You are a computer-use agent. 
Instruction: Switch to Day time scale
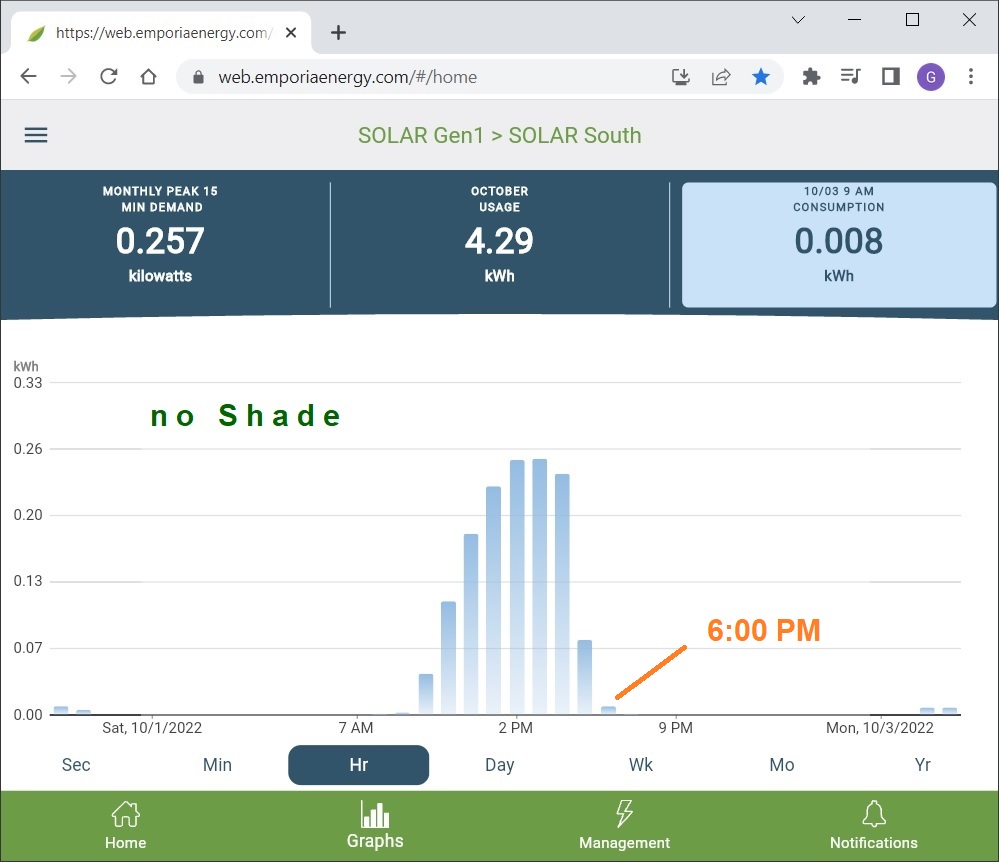tap(499, 765)
